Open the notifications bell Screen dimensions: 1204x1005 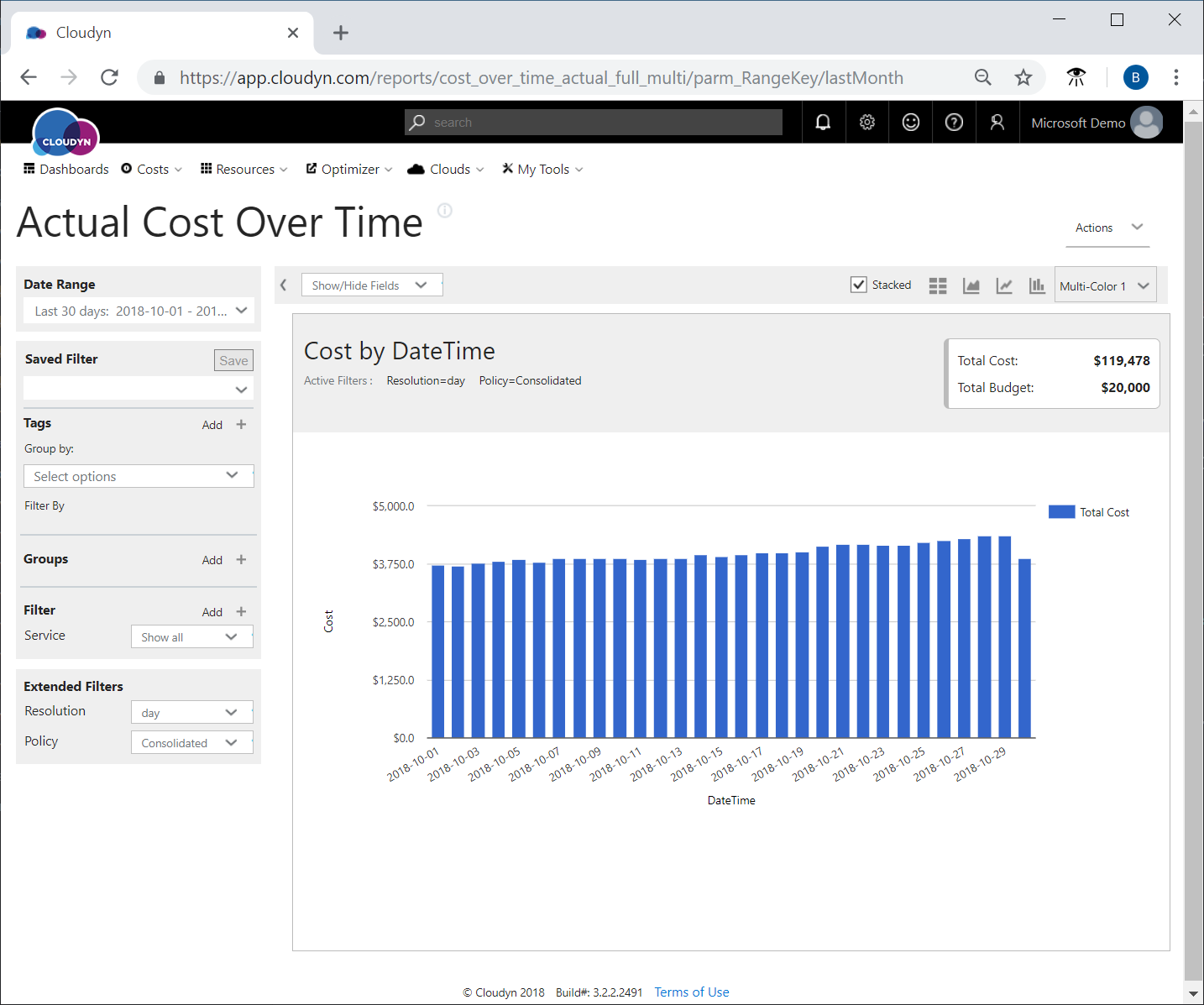(x=823, y=123)
